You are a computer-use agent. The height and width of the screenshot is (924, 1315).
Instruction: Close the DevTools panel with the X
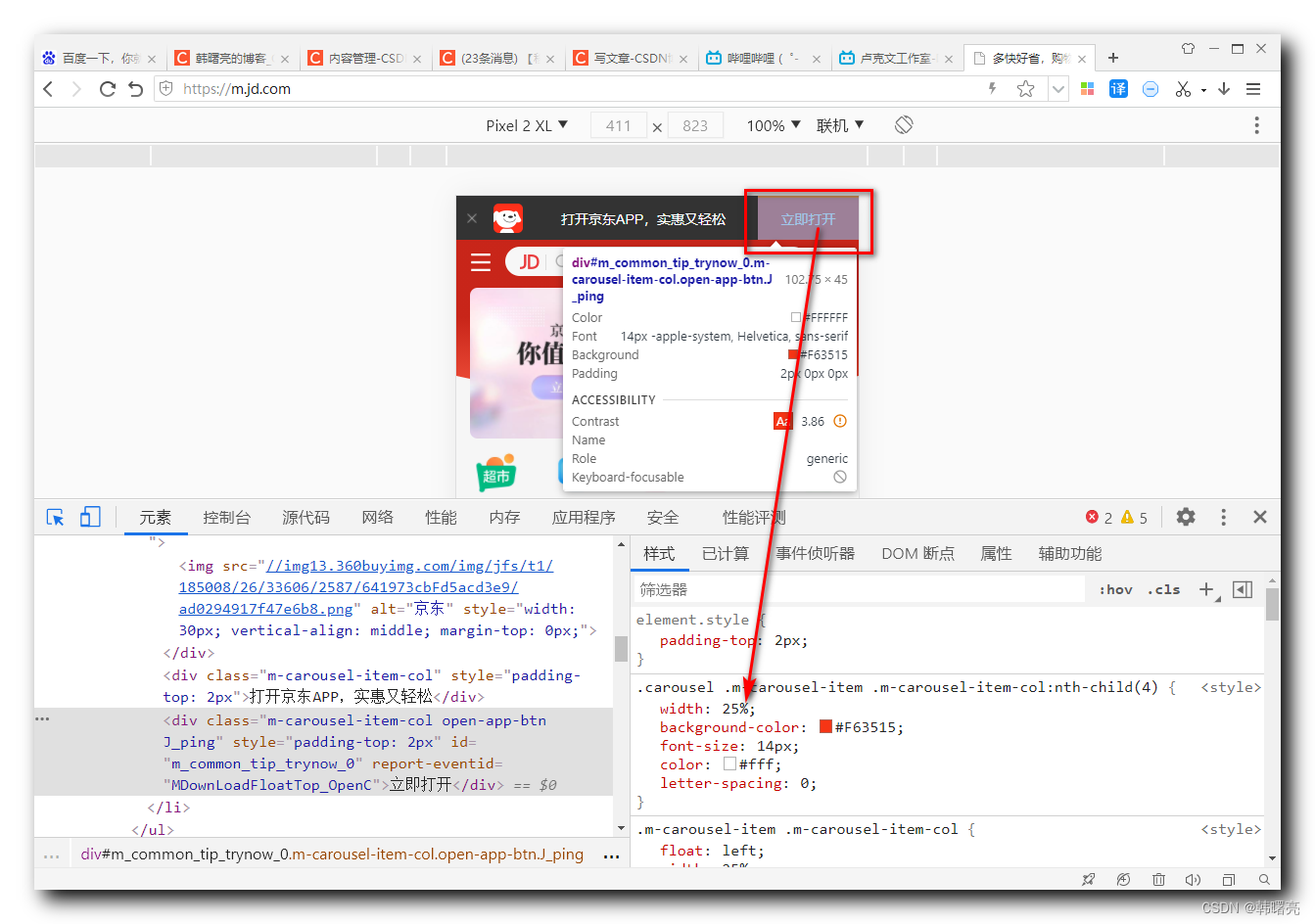tap(1260, 517)
